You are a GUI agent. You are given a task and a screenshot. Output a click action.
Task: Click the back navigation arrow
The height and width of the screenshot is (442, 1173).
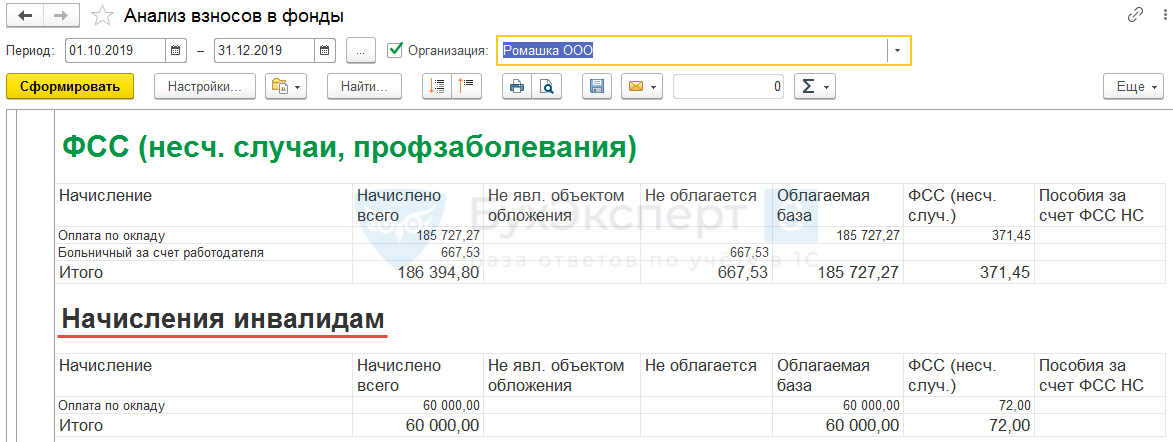pyautogui.click(x=25, y=16)
